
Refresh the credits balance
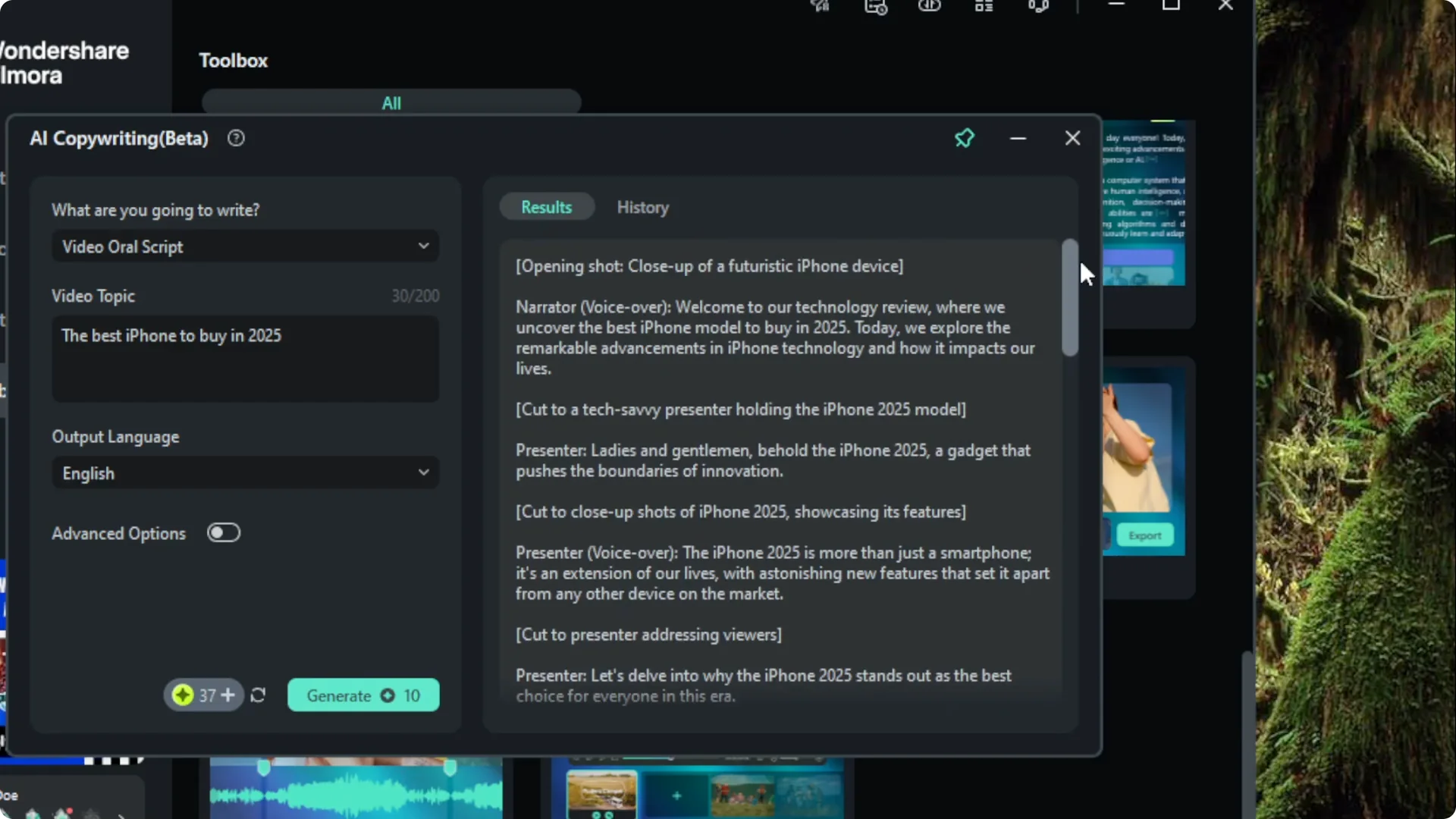(258, 695)
